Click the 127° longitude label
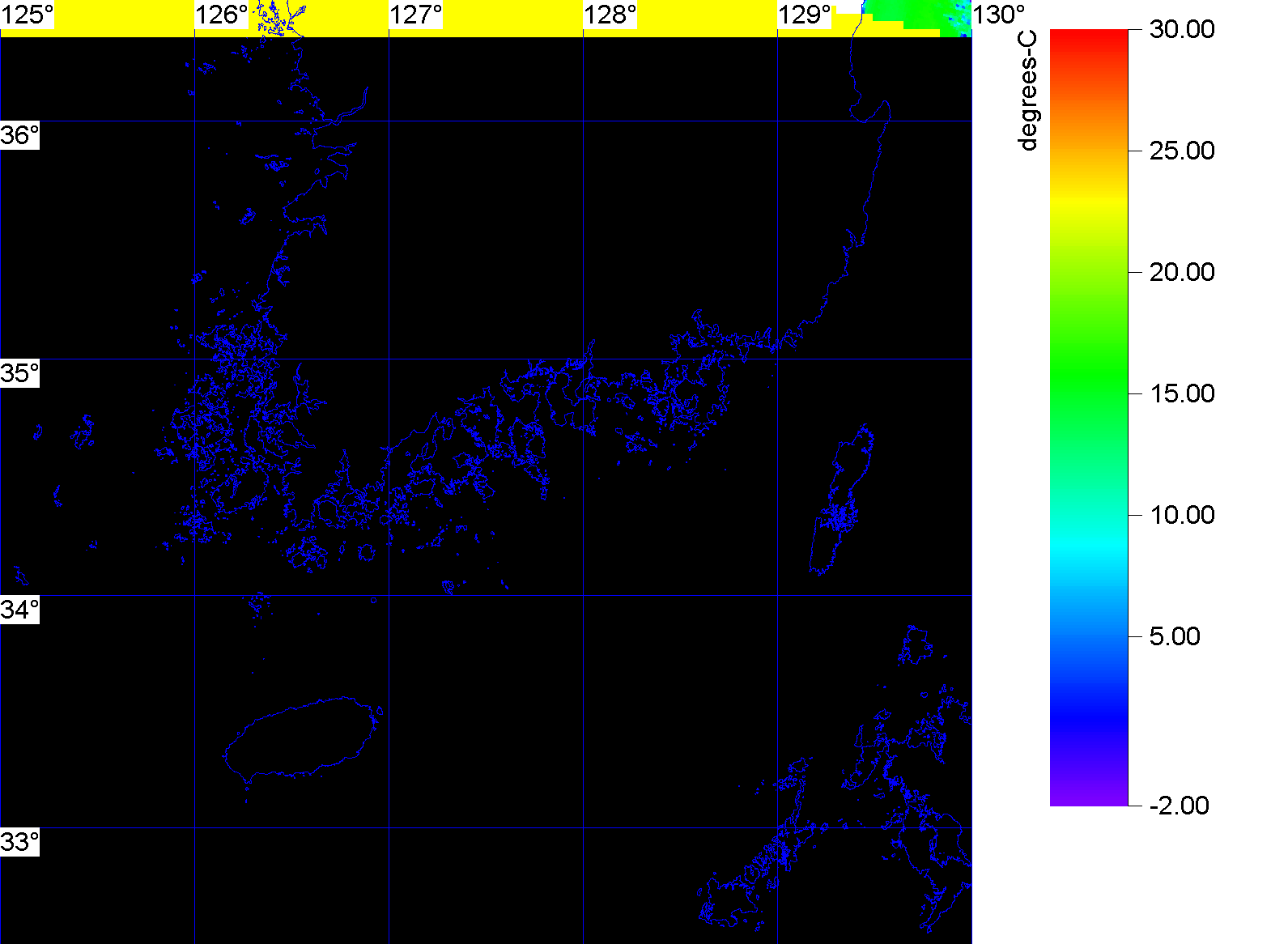This screenshot has height=944, width=1288. (416, 15)
